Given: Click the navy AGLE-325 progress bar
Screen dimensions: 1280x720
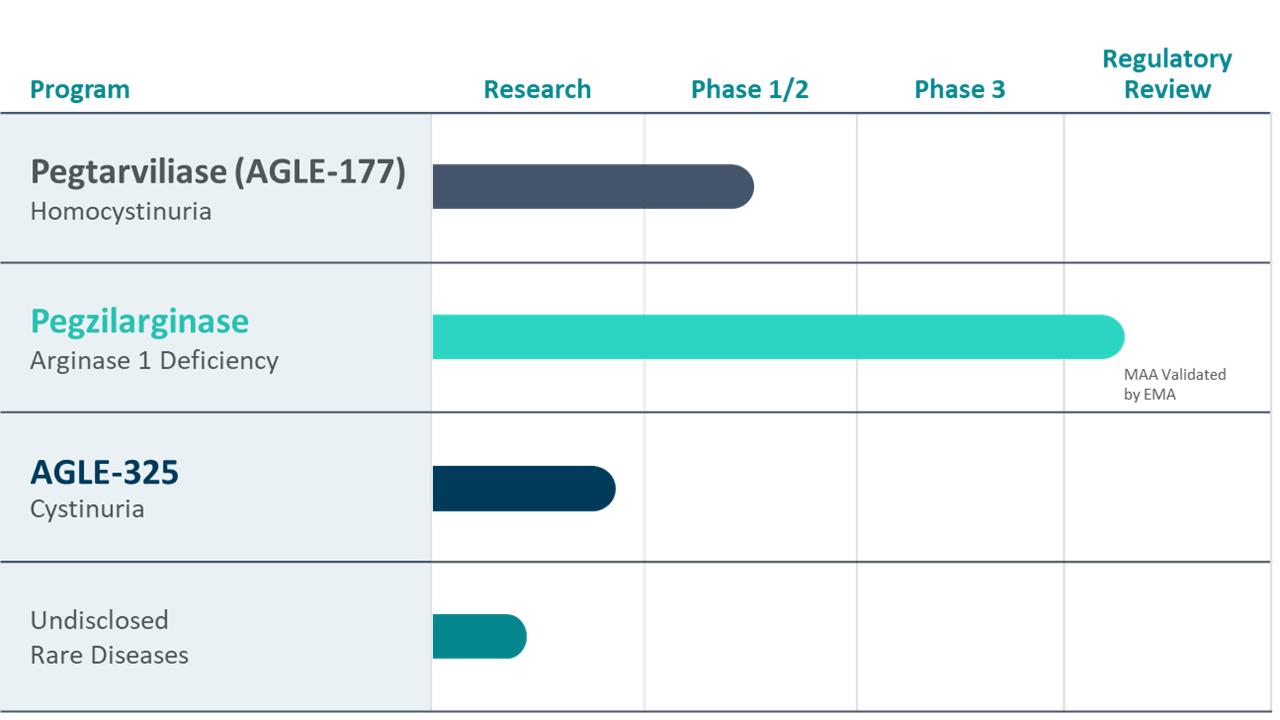Looking at the screenshot, I should tap(523, 488).
